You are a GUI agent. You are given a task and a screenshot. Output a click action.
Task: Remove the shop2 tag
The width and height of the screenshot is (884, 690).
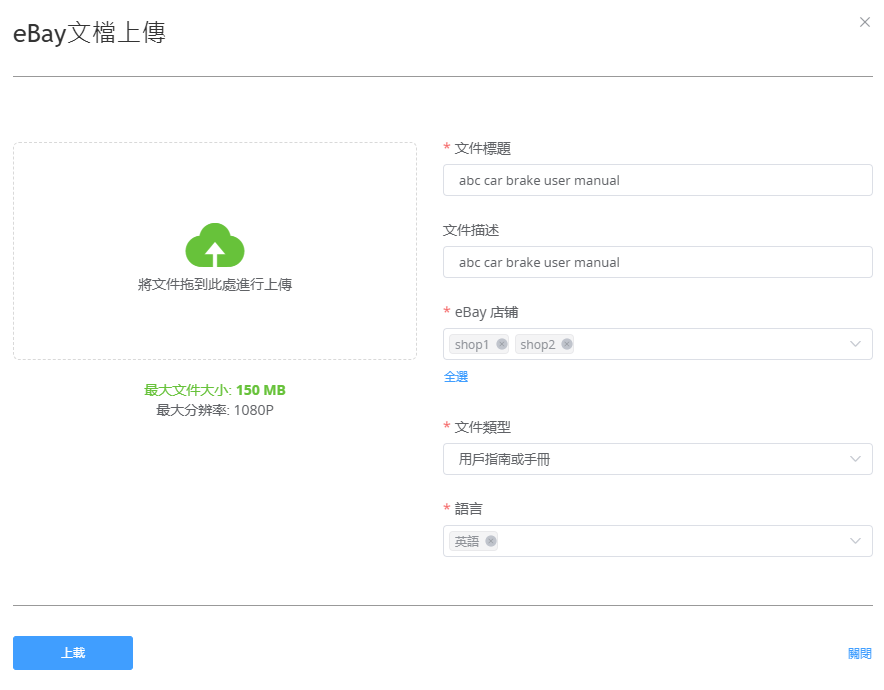coord(567,344)
